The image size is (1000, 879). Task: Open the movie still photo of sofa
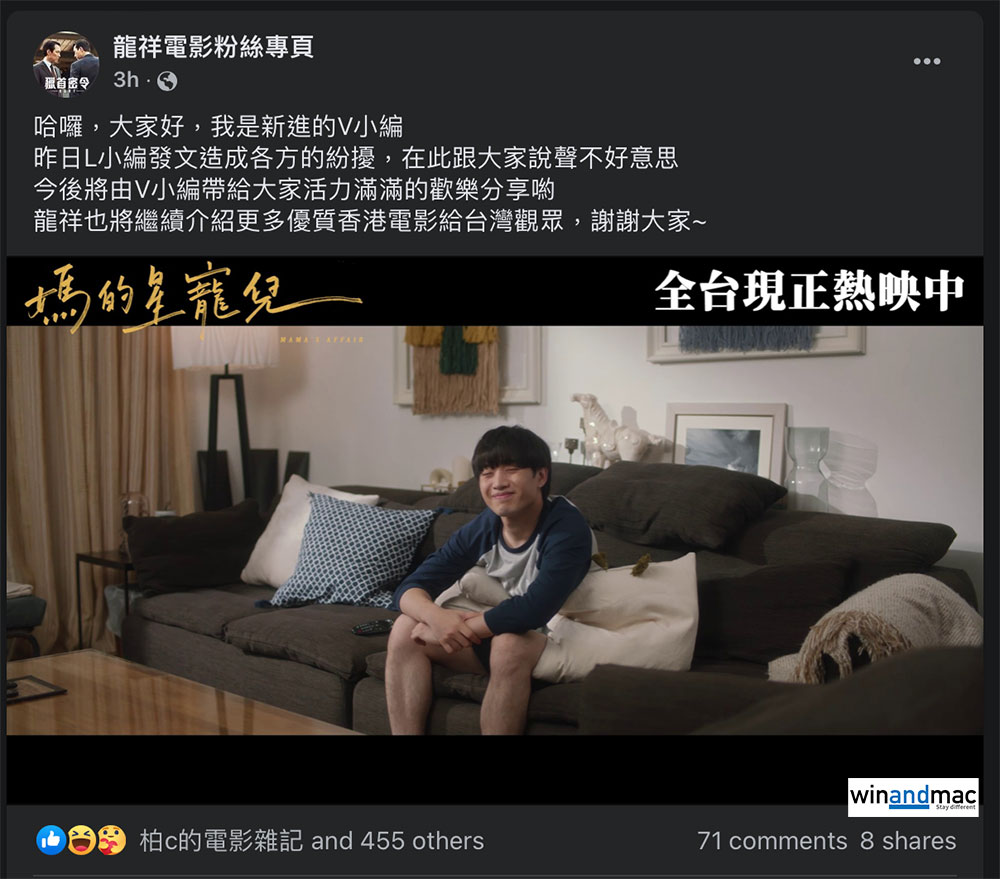(x=494, y=530)
